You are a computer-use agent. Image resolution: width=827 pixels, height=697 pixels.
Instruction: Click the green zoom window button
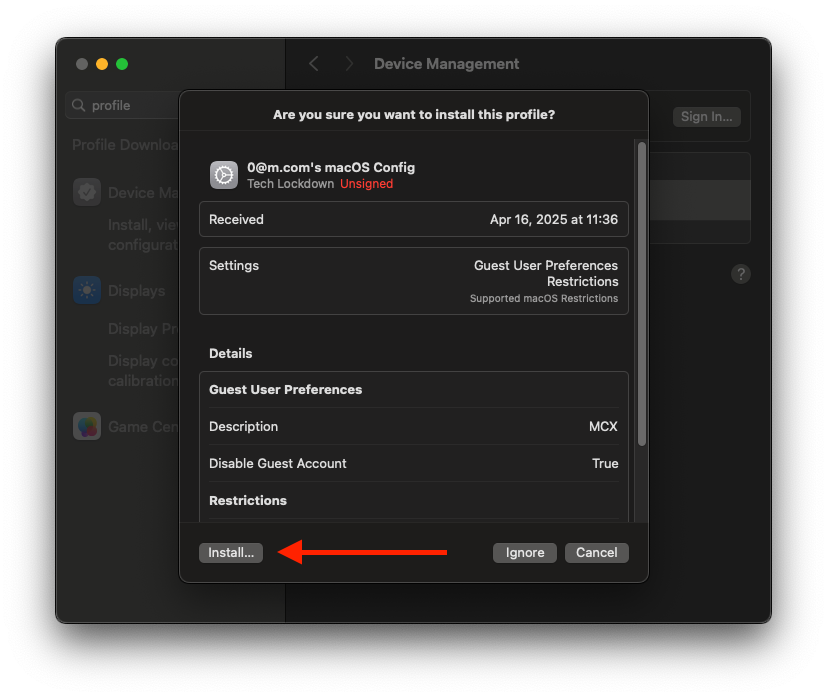[122, 64]
